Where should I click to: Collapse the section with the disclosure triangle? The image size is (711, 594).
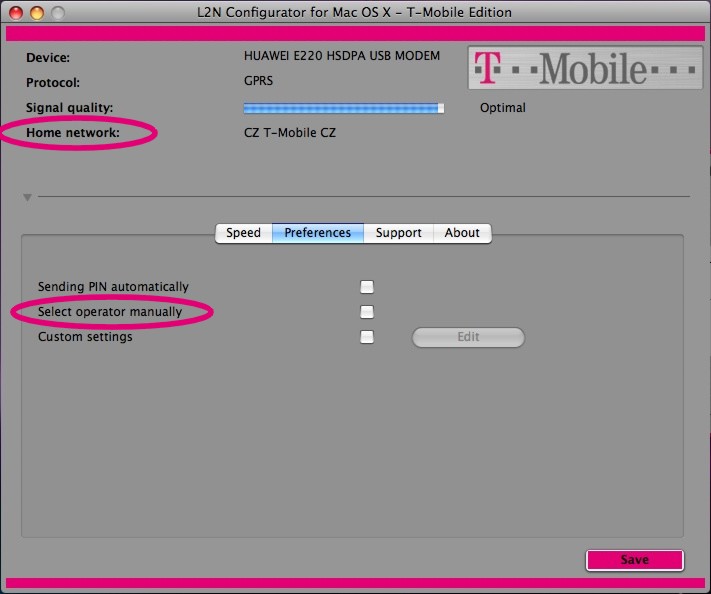(x=28, y=197)
